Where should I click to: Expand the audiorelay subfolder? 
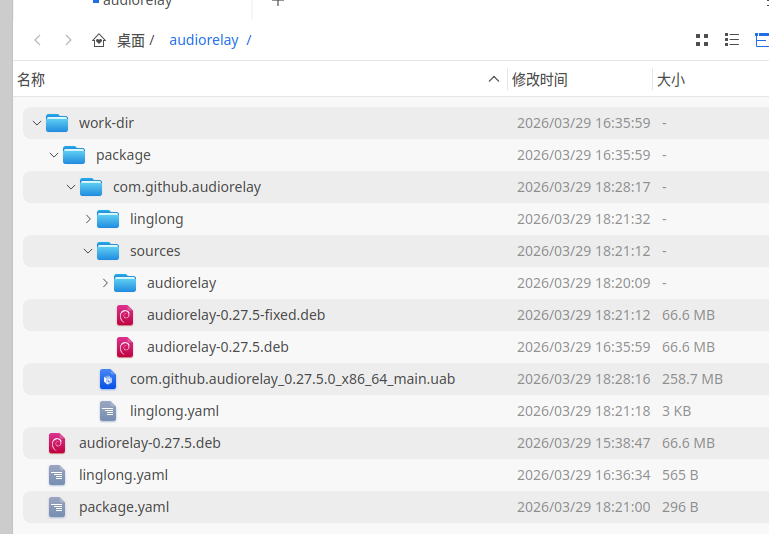click(105, 283)
